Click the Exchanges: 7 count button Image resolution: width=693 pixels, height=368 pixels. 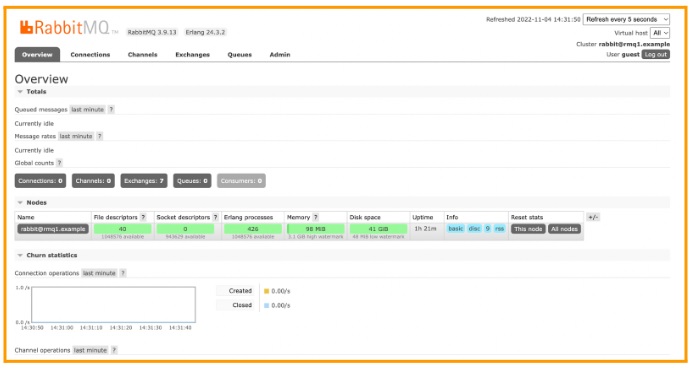(144, 181)
